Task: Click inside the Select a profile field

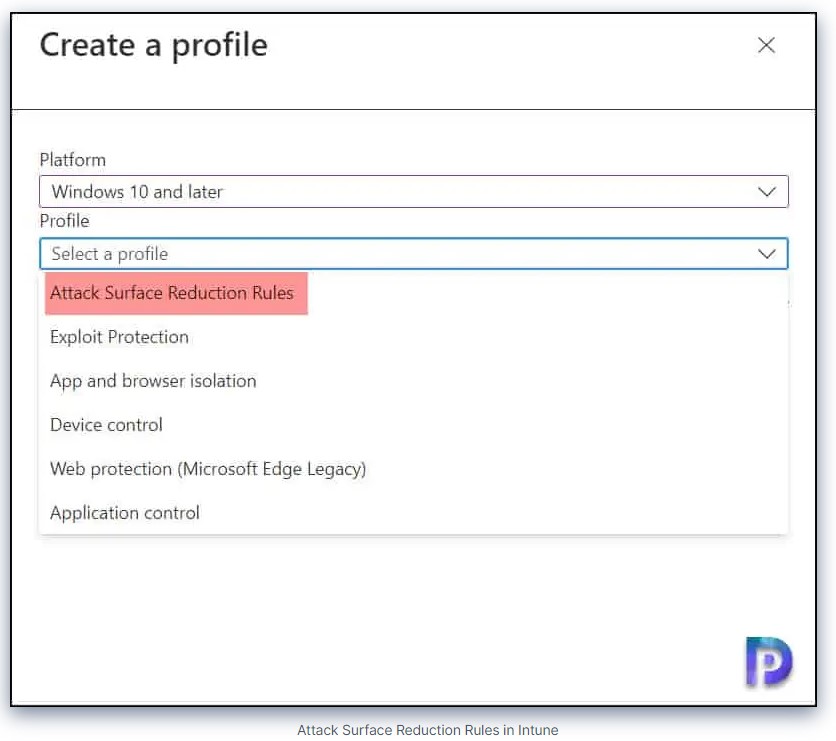Action: (x=400, y=254)
